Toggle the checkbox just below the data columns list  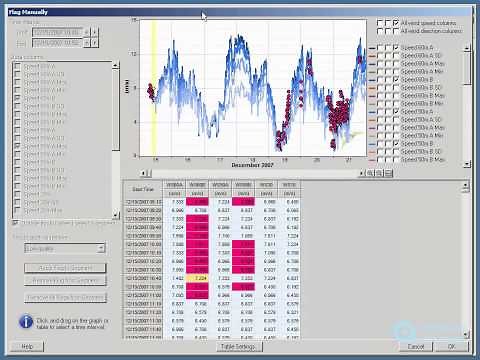click(x=15, y=223)
